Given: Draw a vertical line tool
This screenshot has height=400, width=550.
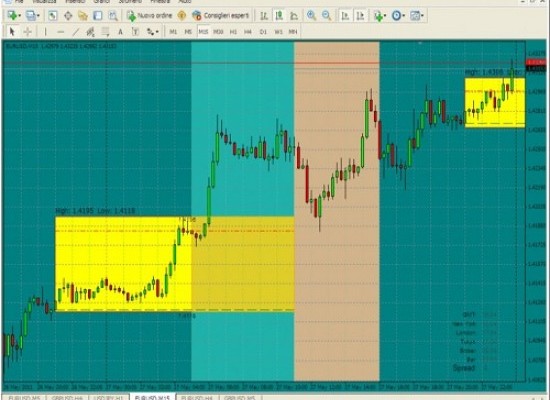Looking at the screenshot, I should (45, 32).
